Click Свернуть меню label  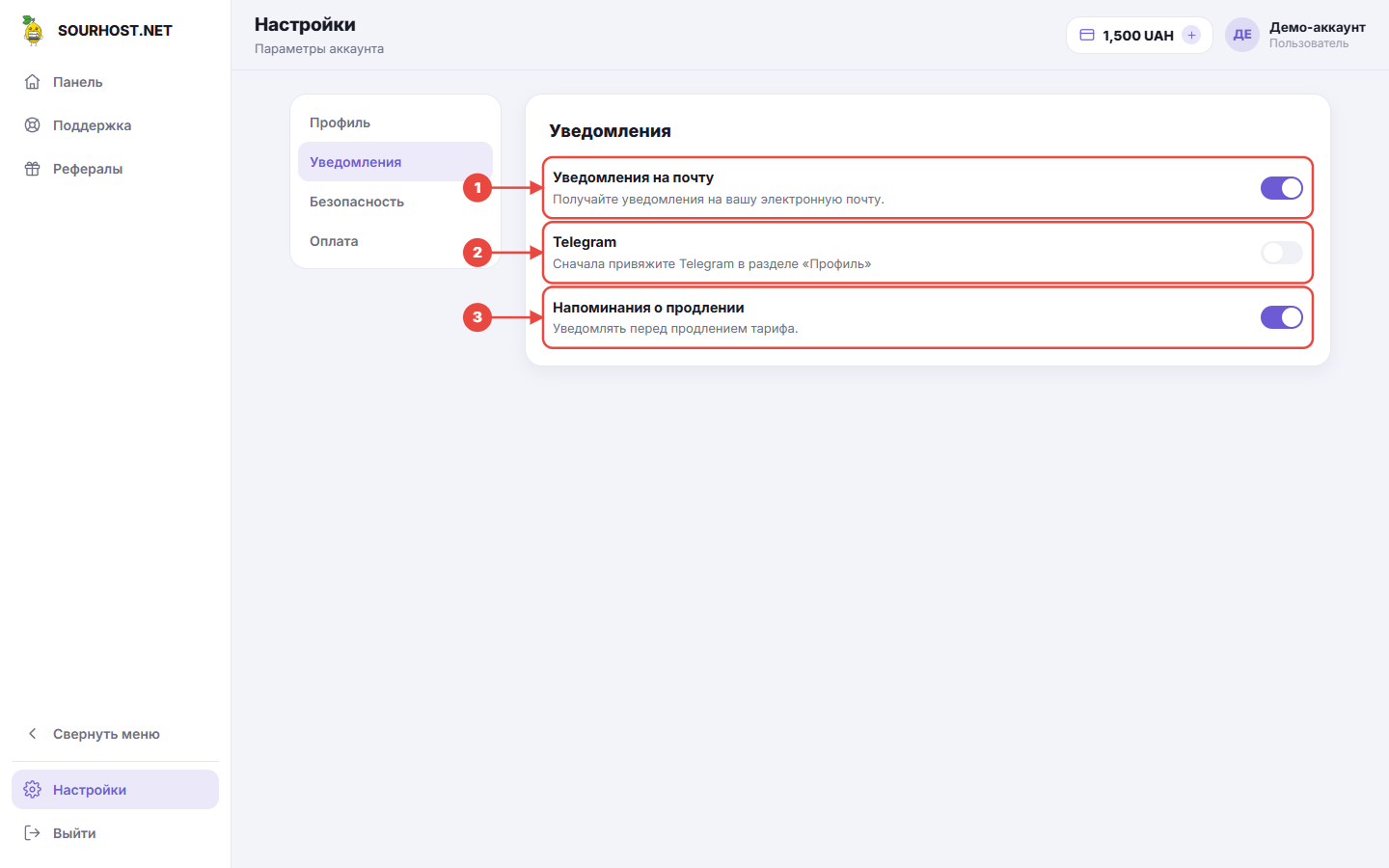[x=106, y=734]
